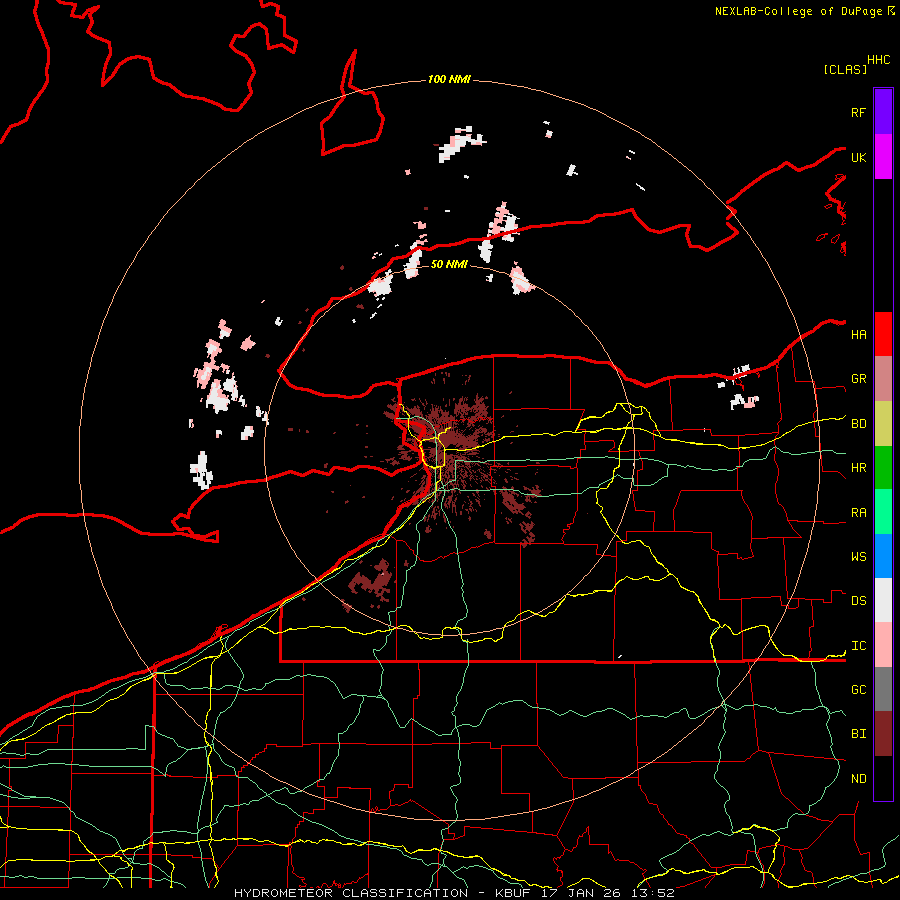Click the GC gray legend swatch
Image resolution: width=900 pixels, height=900 pixels.
[x=883, y=689]
